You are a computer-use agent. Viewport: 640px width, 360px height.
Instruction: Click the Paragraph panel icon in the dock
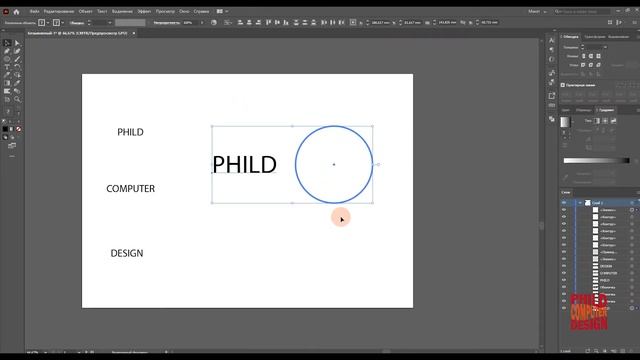(552, 49)
